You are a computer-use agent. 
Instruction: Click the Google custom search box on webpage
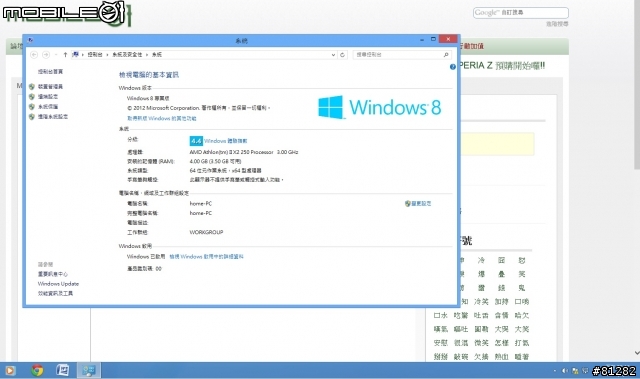521,13
